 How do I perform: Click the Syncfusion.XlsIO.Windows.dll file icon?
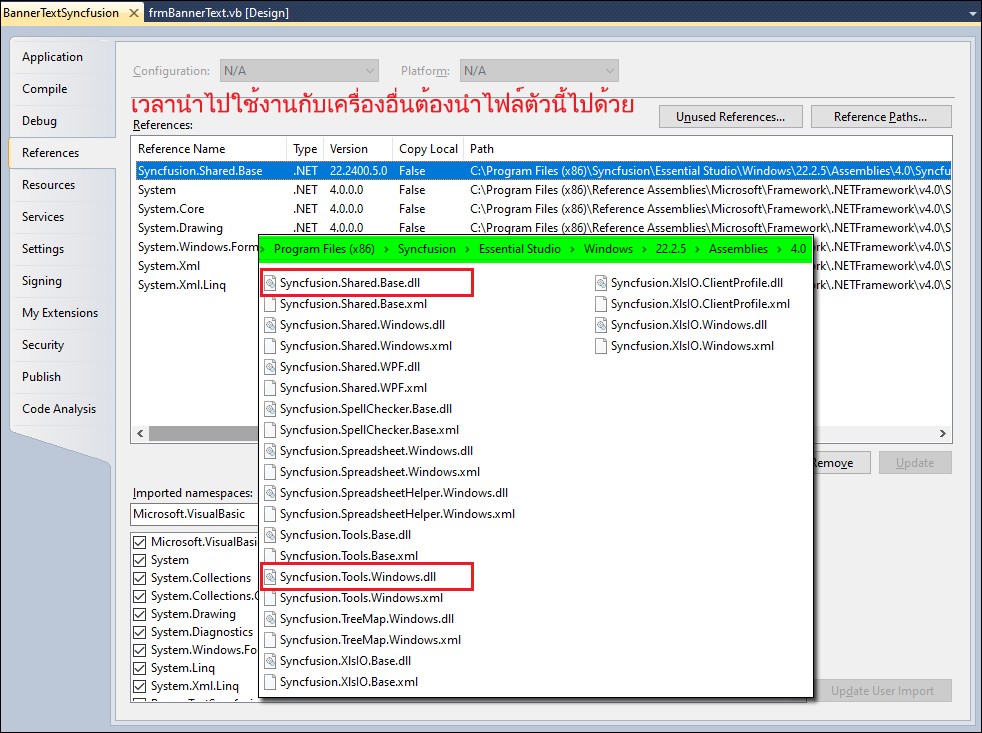(x=601, y=325)
